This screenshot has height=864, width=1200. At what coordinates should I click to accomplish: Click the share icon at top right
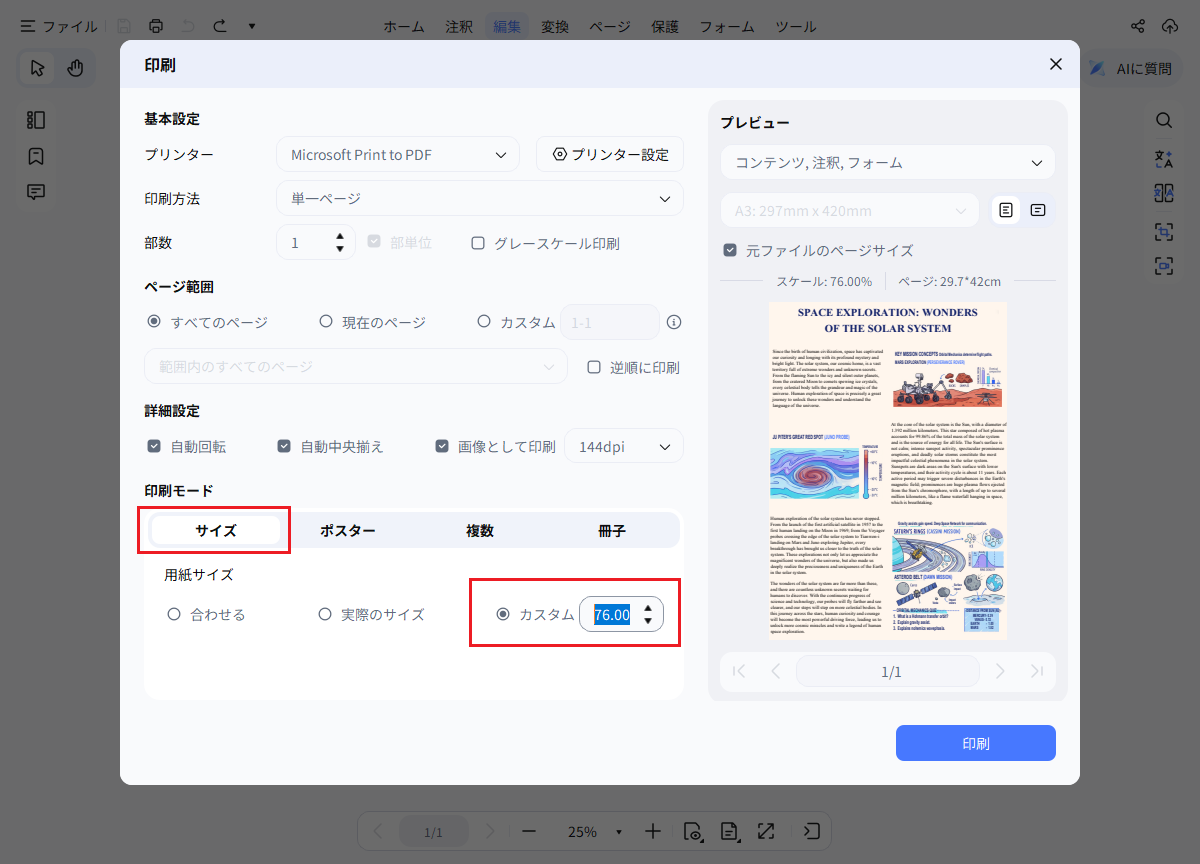[x=1138, y=26]
